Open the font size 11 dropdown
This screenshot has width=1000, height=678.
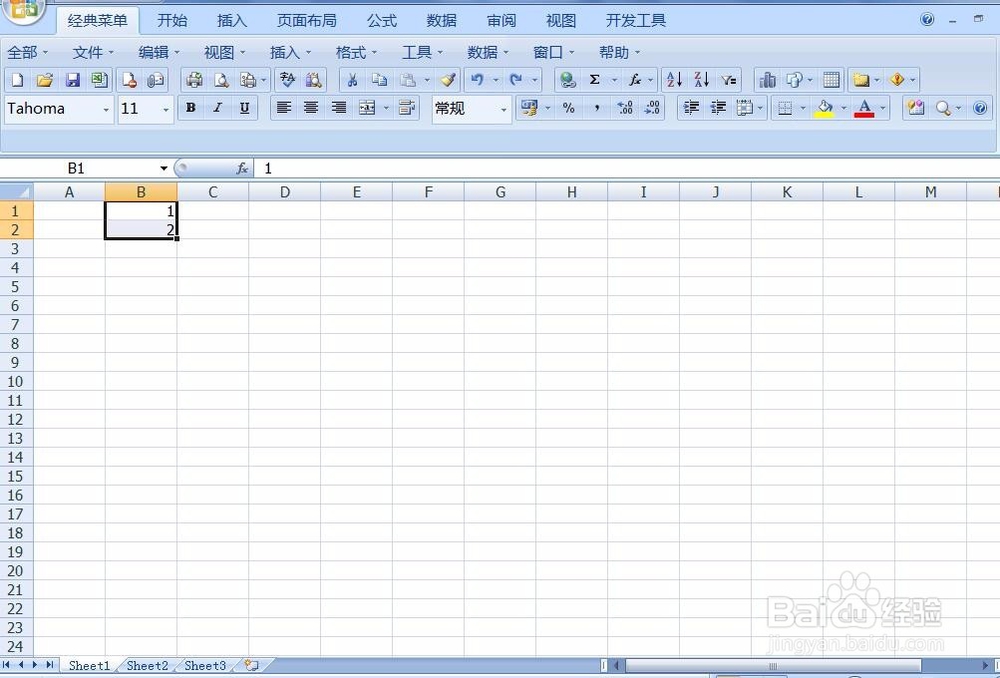(x=166, y=110)
